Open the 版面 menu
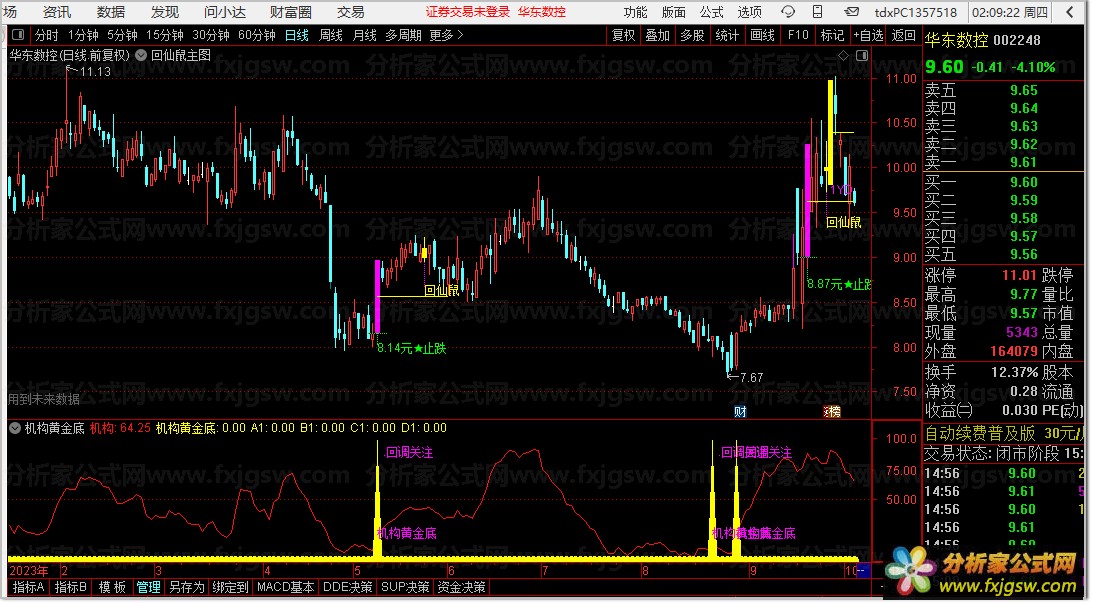This screenshot has width=1093, height=603. tap(673, 12)
